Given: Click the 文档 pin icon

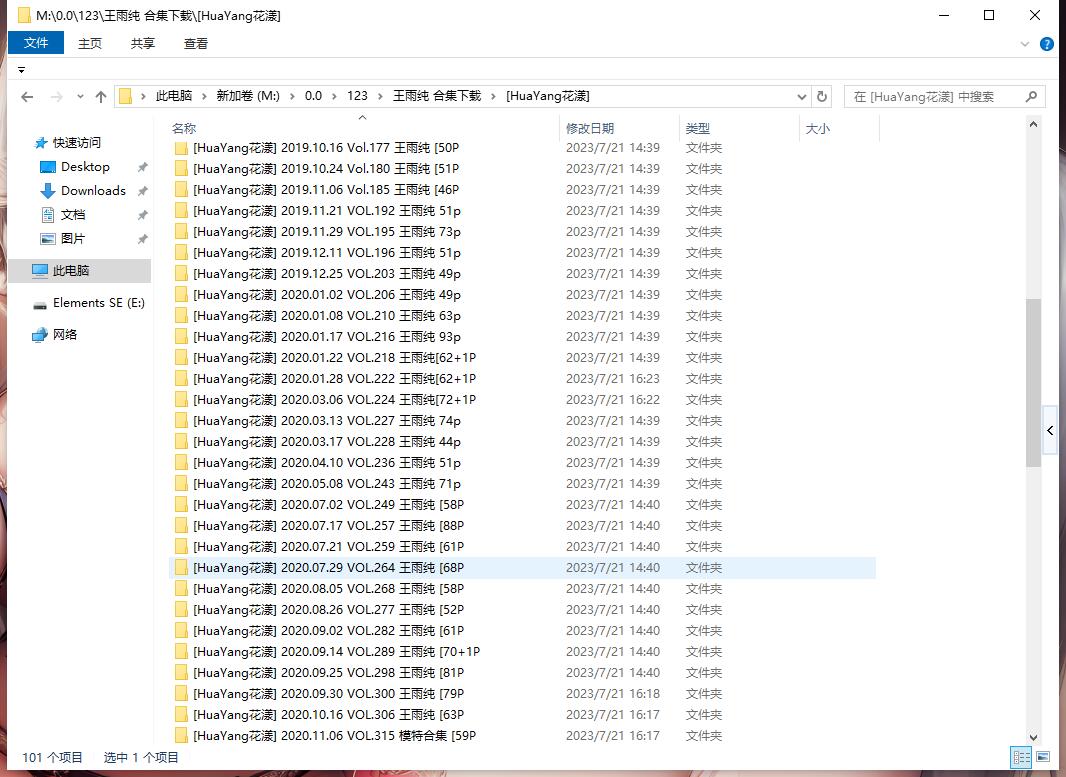Looking at the screenshot, I should [143, 215].
